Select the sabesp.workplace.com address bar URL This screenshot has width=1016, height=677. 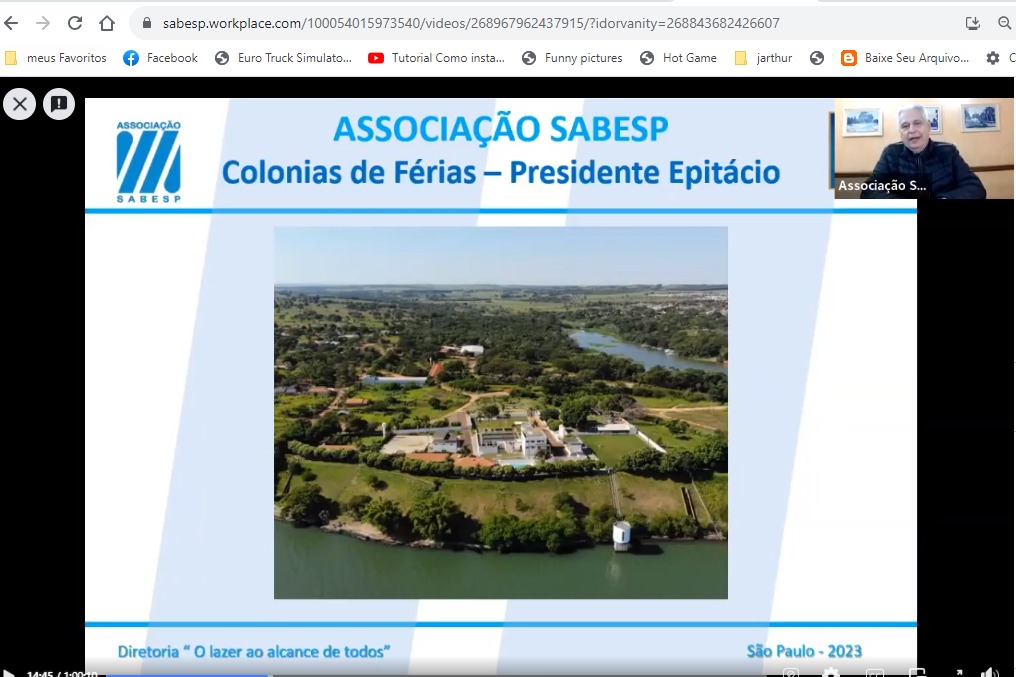click(471, 23)
